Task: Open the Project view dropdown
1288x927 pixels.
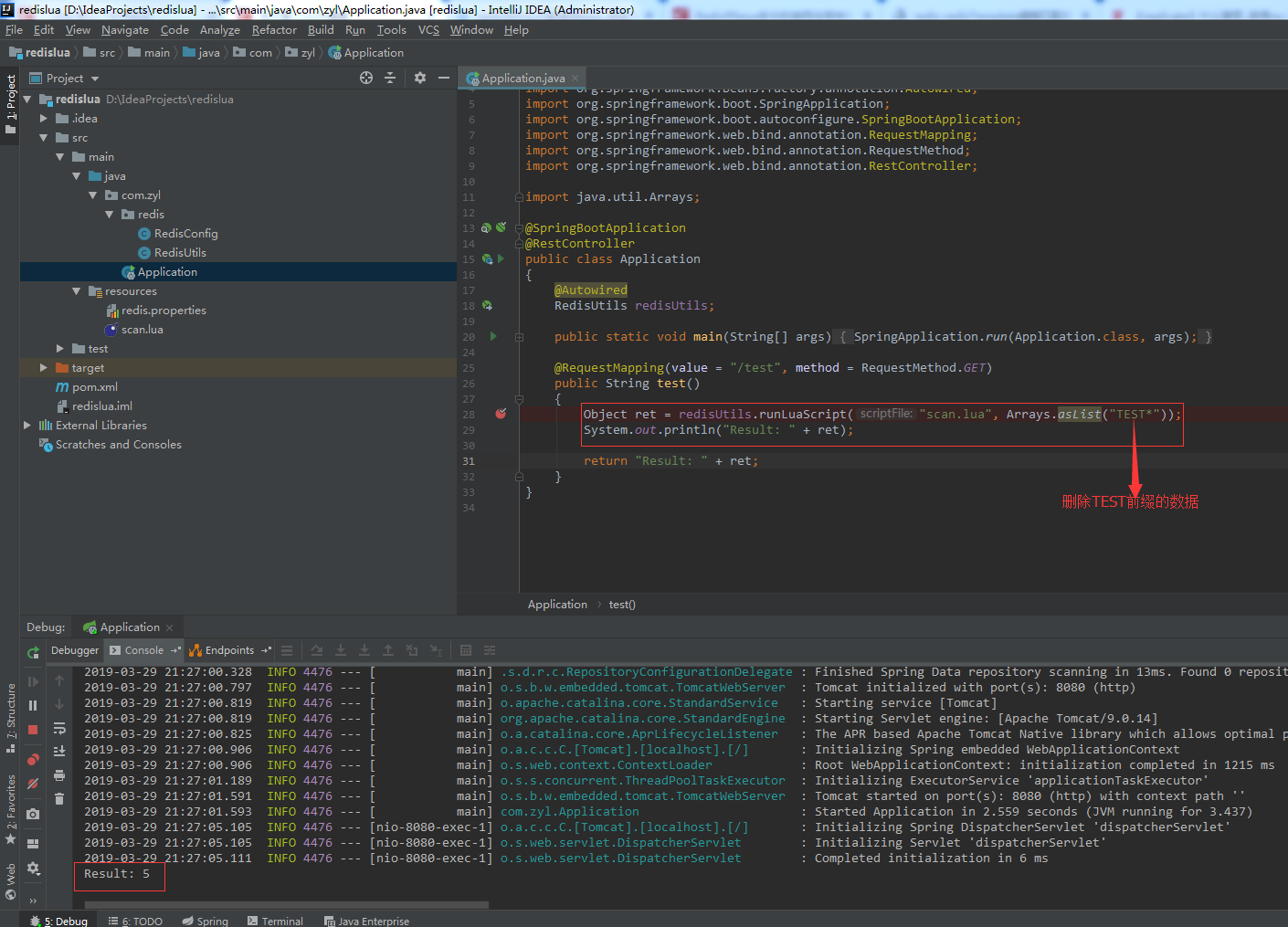Action: coord(95,79)
